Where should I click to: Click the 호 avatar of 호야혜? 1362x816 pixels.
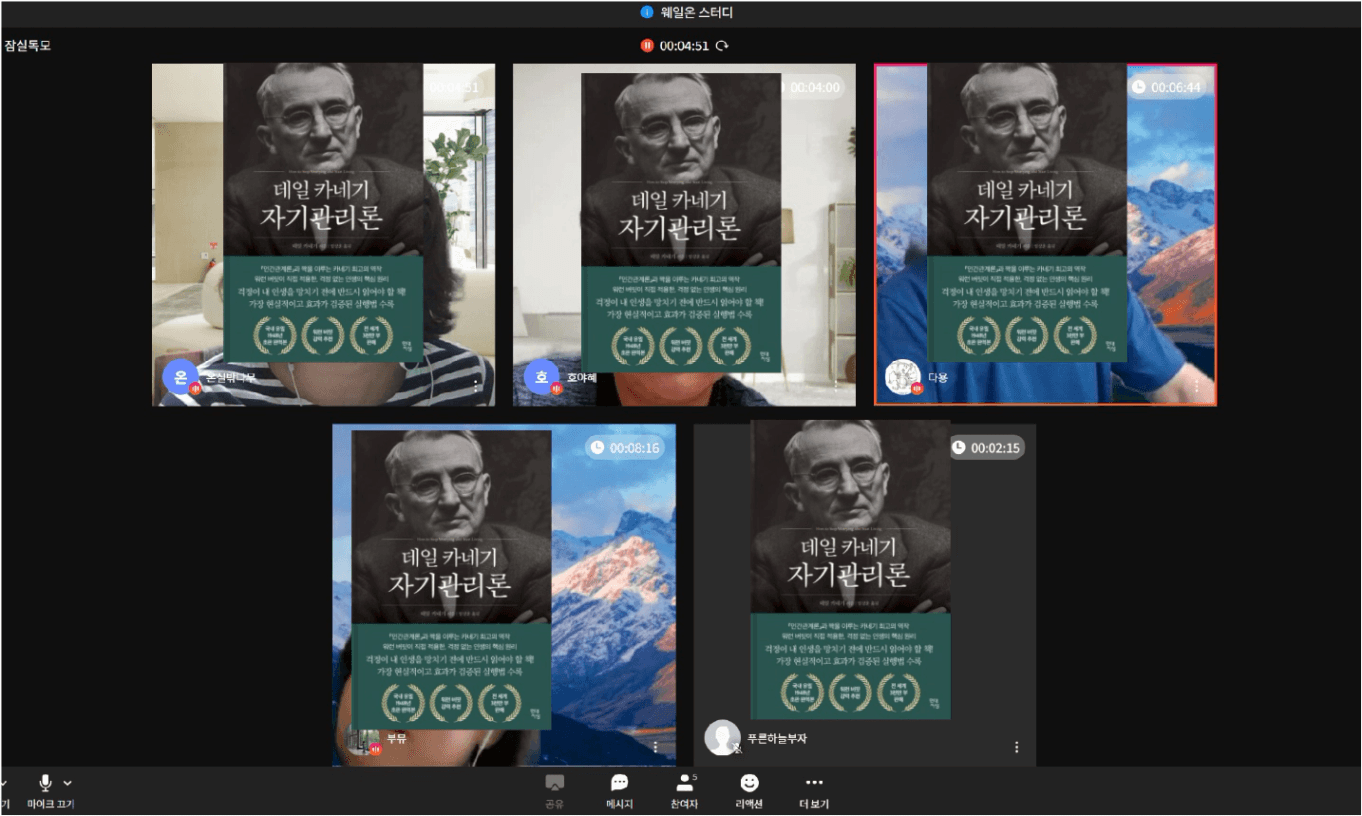[x=542, y=377]
